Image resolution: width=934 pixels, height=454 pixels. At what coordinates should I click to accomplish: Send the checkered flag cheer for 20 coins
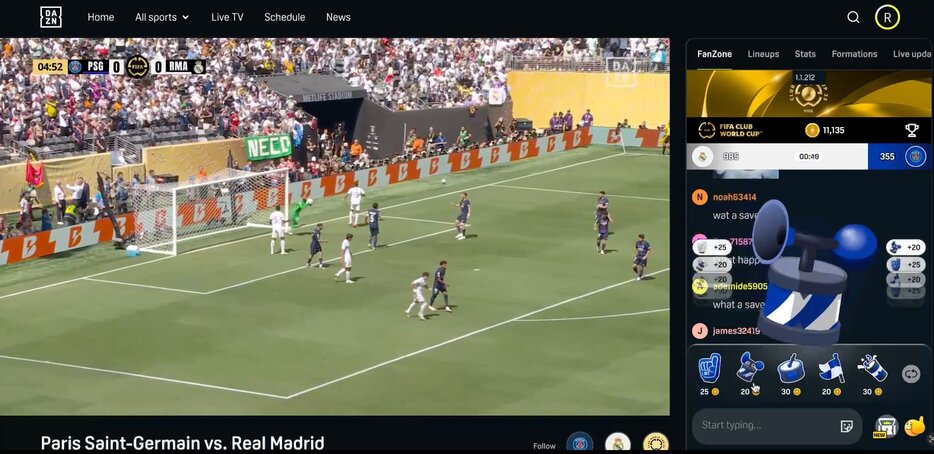[x=830, y=374]
